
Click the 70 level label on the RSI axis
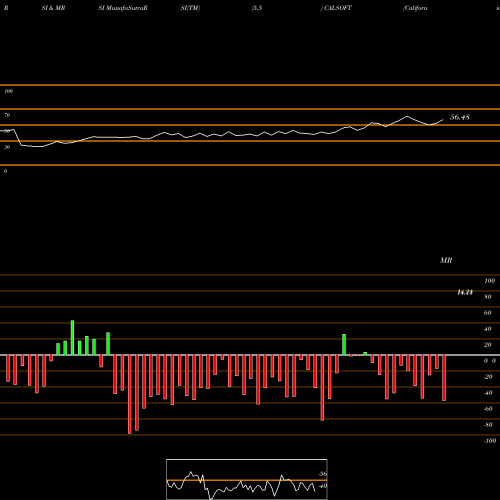point(7,115)
